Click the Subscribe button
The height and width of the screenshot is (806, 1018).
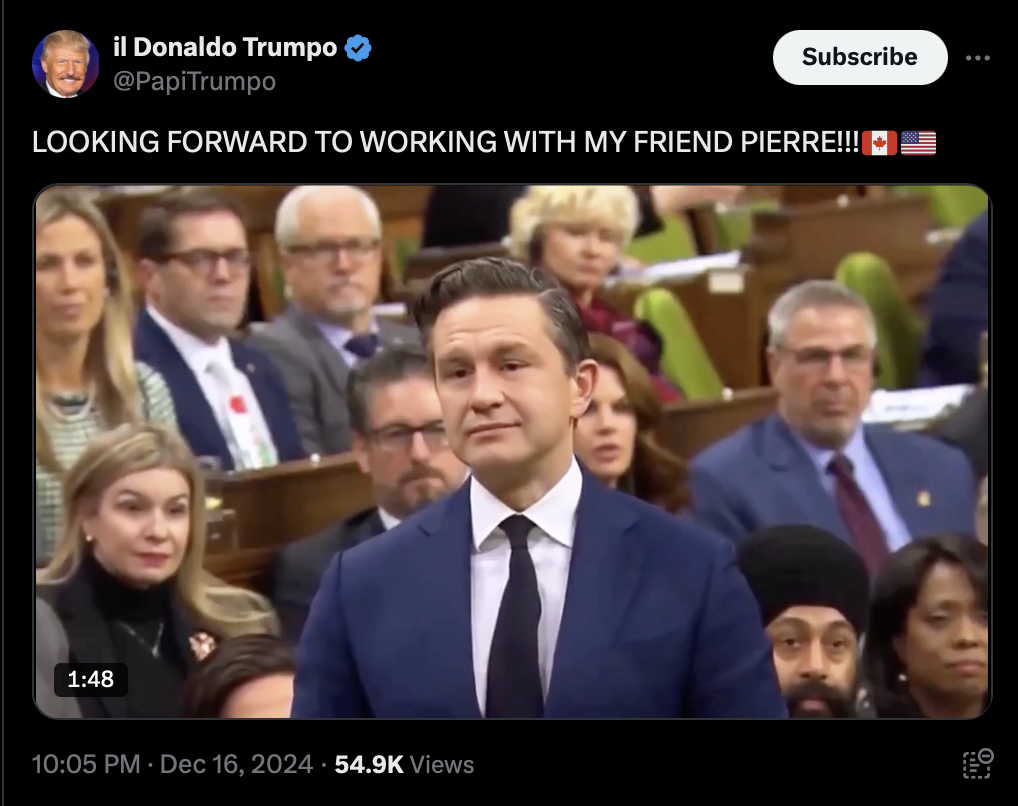(860, 57)
